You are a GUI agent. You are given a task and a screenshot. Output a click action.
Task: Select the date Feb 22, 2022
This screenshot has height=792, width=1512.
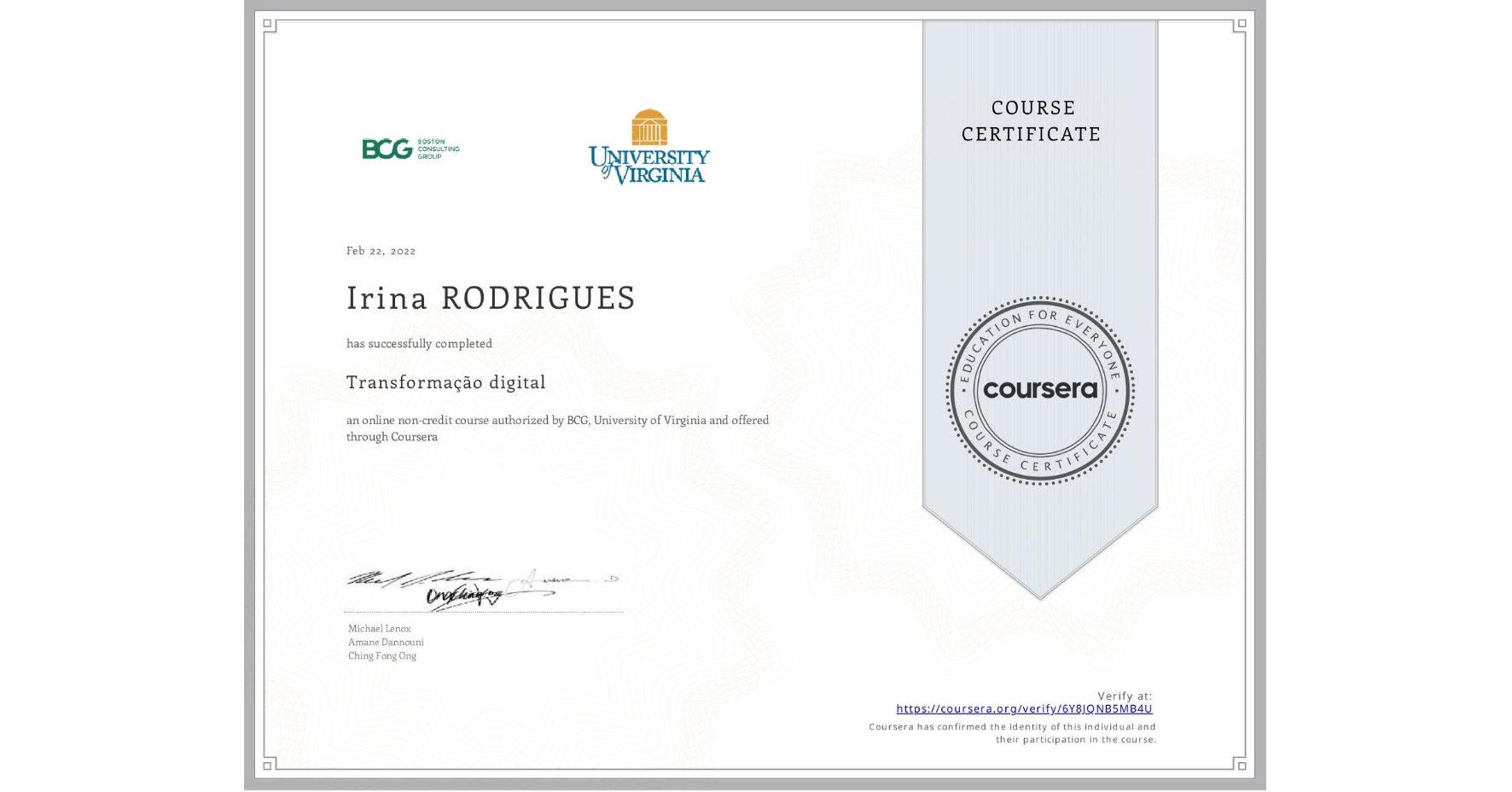(381, 250)
